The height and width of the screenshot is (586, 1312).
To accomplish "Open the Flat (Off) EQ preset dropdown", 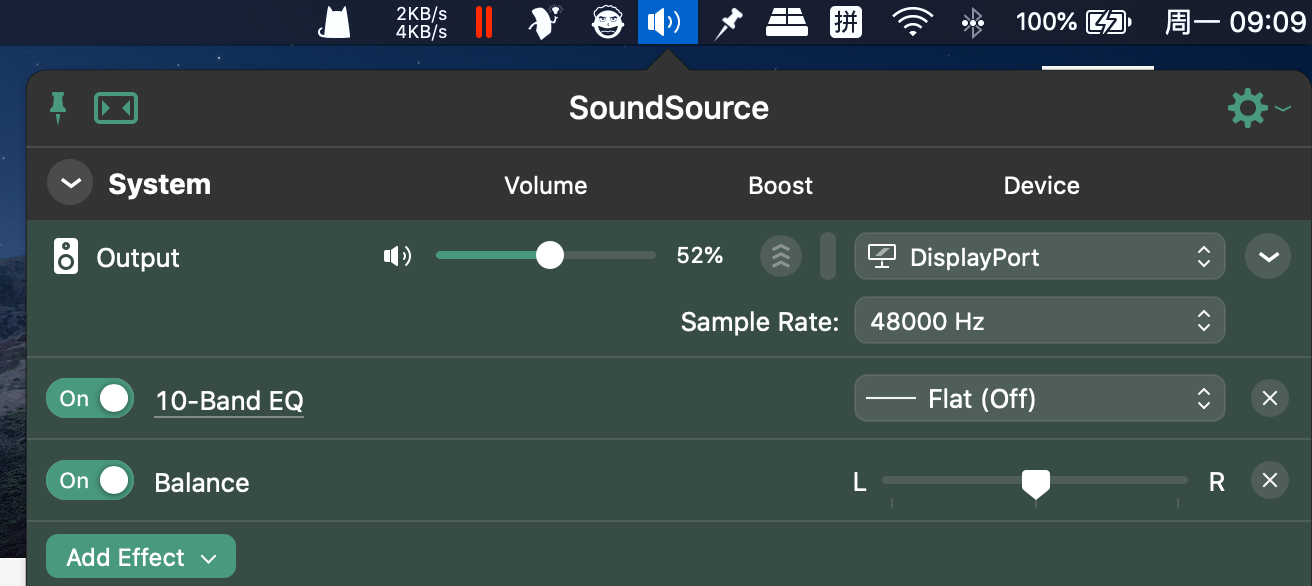I will [1040, 399].
